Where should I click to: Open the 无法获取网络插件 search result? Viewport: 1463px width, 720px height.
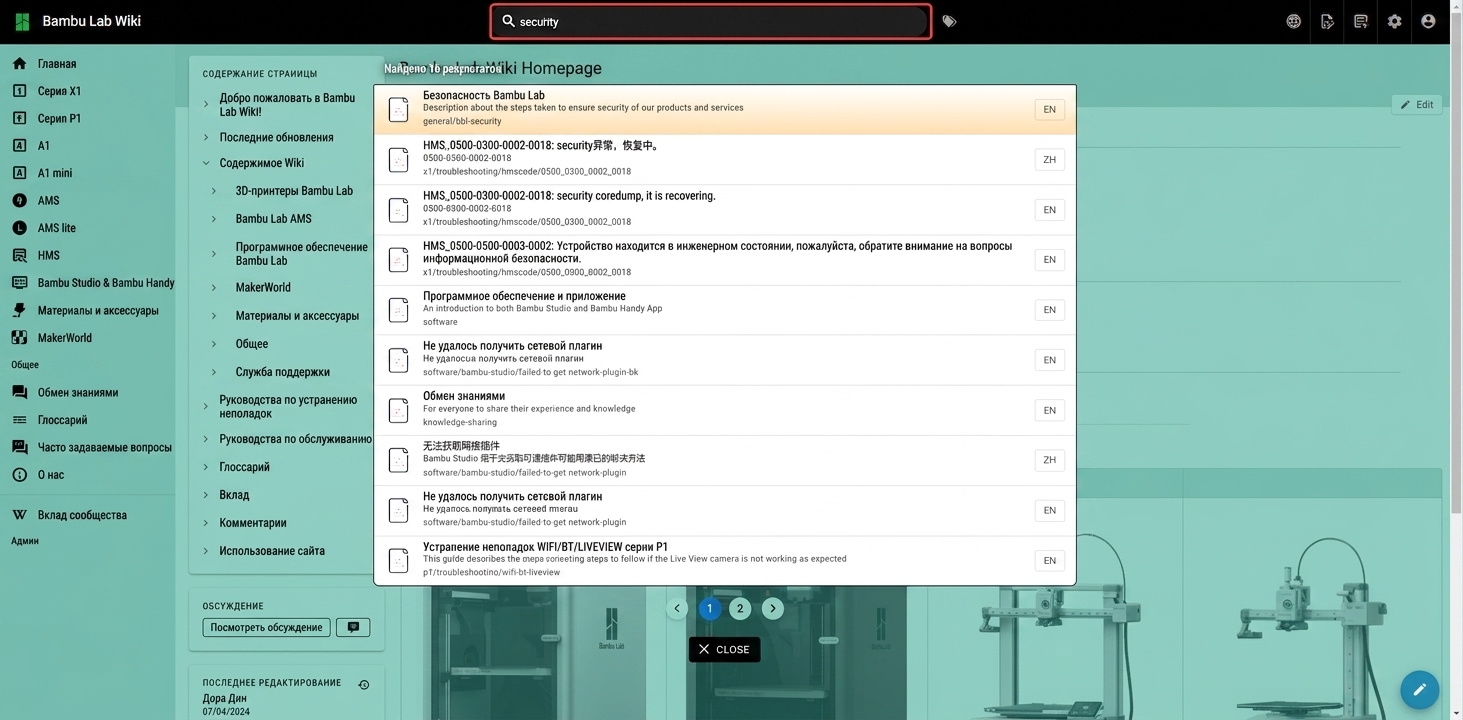(725, 460)
